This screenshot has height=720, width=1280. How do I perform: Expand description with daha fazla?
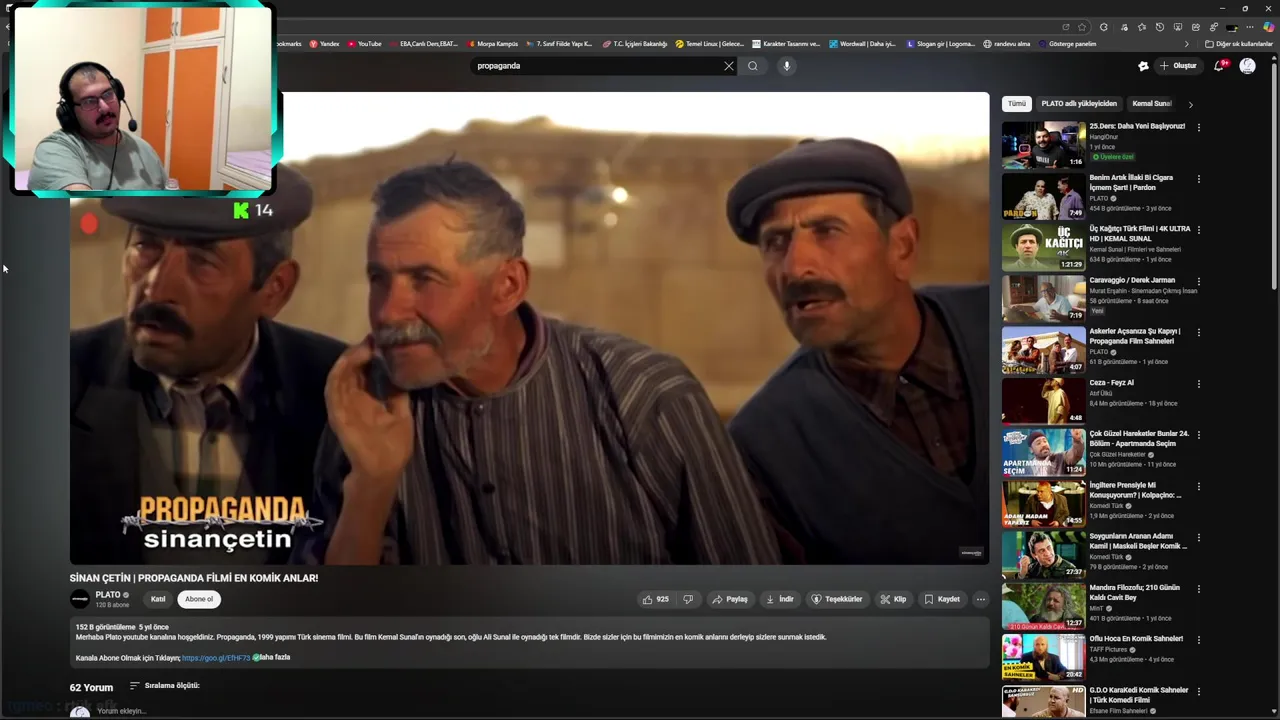coord(274,657)
